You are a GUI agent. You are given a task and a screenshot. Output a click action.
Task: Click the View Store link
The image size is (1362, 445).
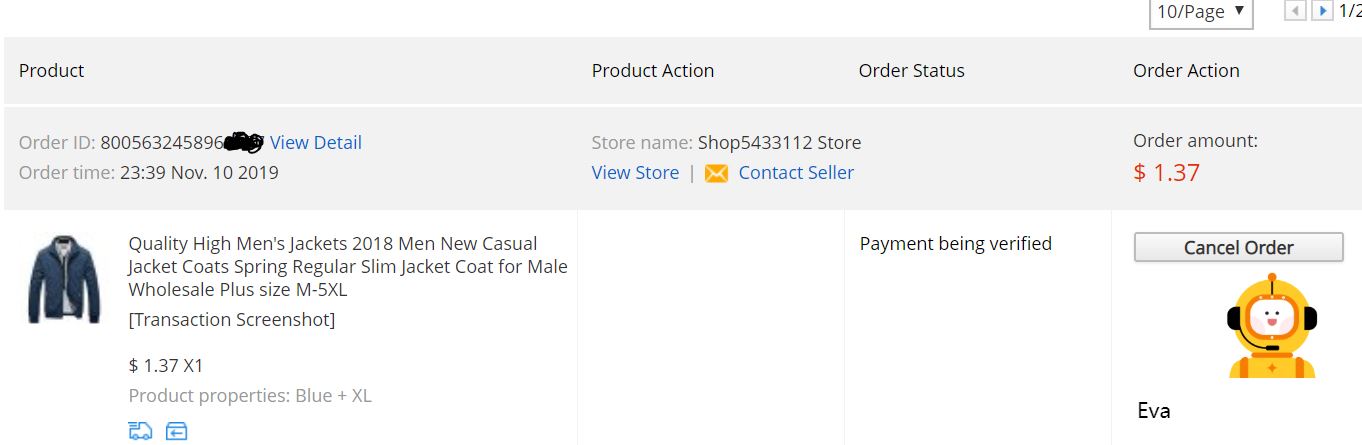click(x=635, y=172)
